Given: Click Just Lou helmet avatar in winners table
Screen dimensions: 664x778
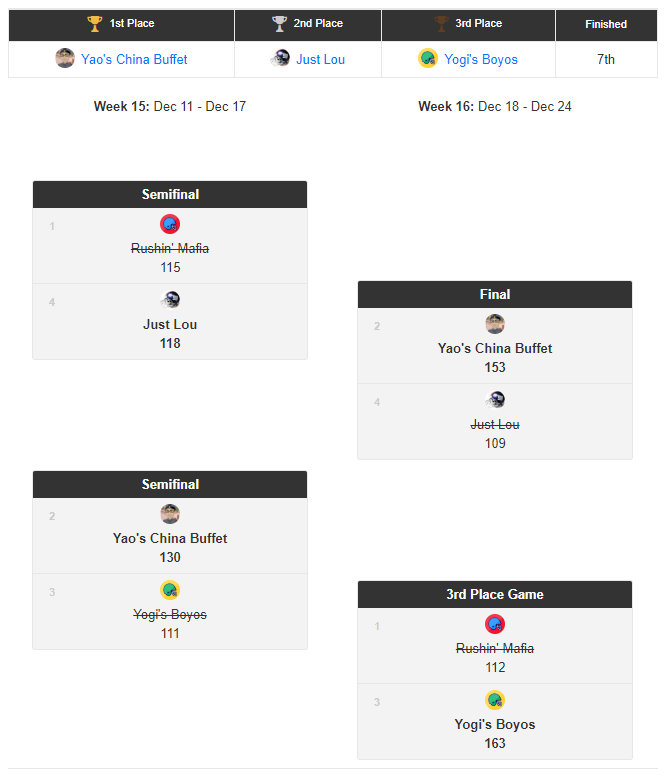Looking at the screenshot, I should point(280,59).
